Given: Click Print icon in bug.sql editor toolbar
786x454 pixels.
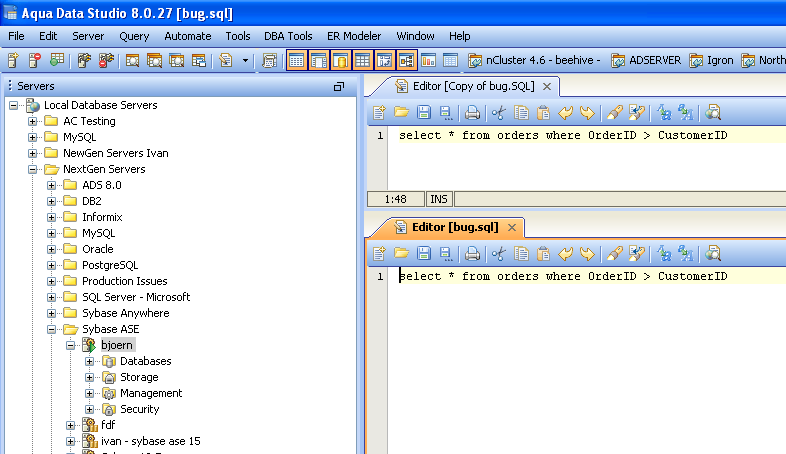Looking at the screenshot, I should pyautogui.click(x=472, y=254).
